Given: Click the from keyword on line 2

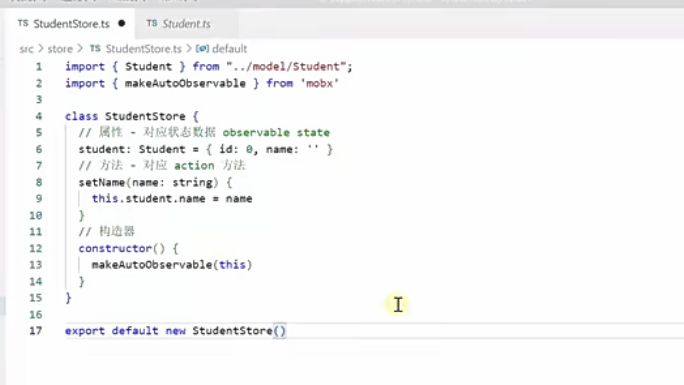Looking at the screenshot, I should [280, 83].
